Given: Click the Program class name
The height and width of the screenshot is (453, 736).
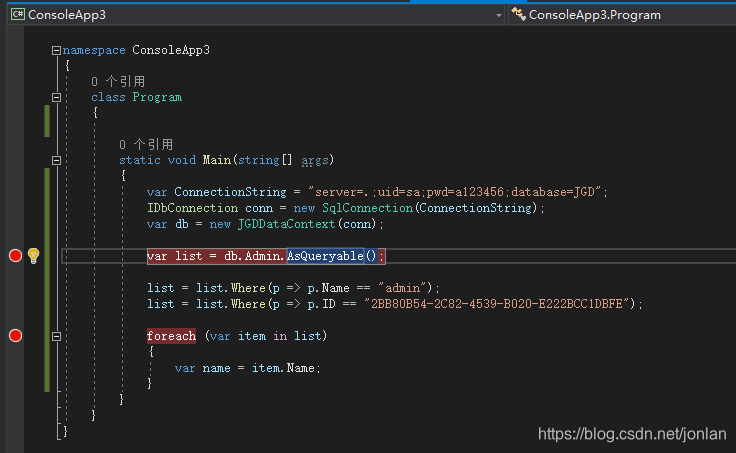Looking at the screenshot, I should pyautogui.click(x=157, y=97).
